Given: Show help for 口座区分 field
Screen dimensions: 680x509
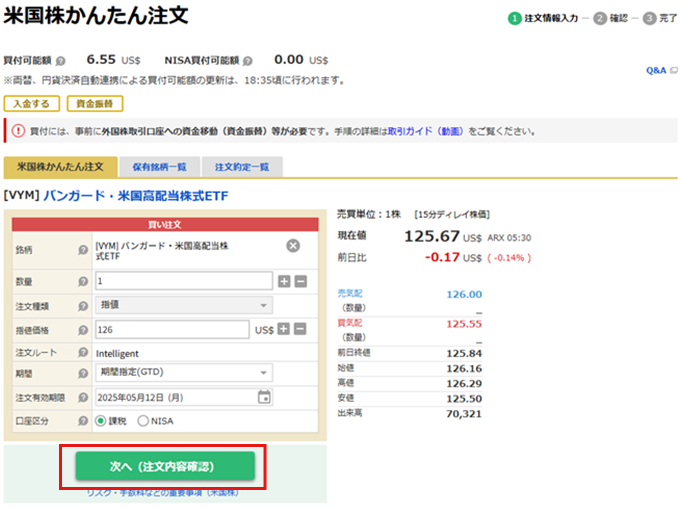Looking at the screenshot, I should coord(83,421).
